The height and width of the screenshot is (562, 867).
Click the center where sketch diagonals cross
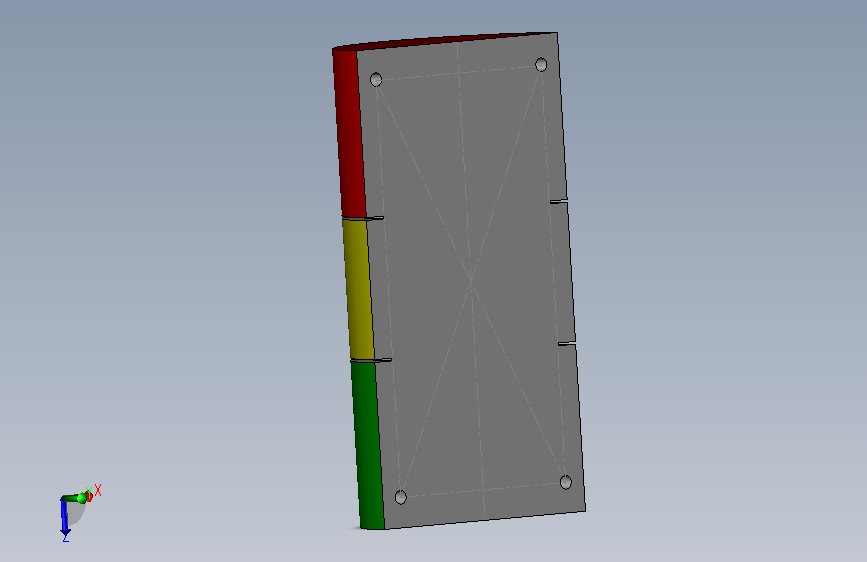471,282
